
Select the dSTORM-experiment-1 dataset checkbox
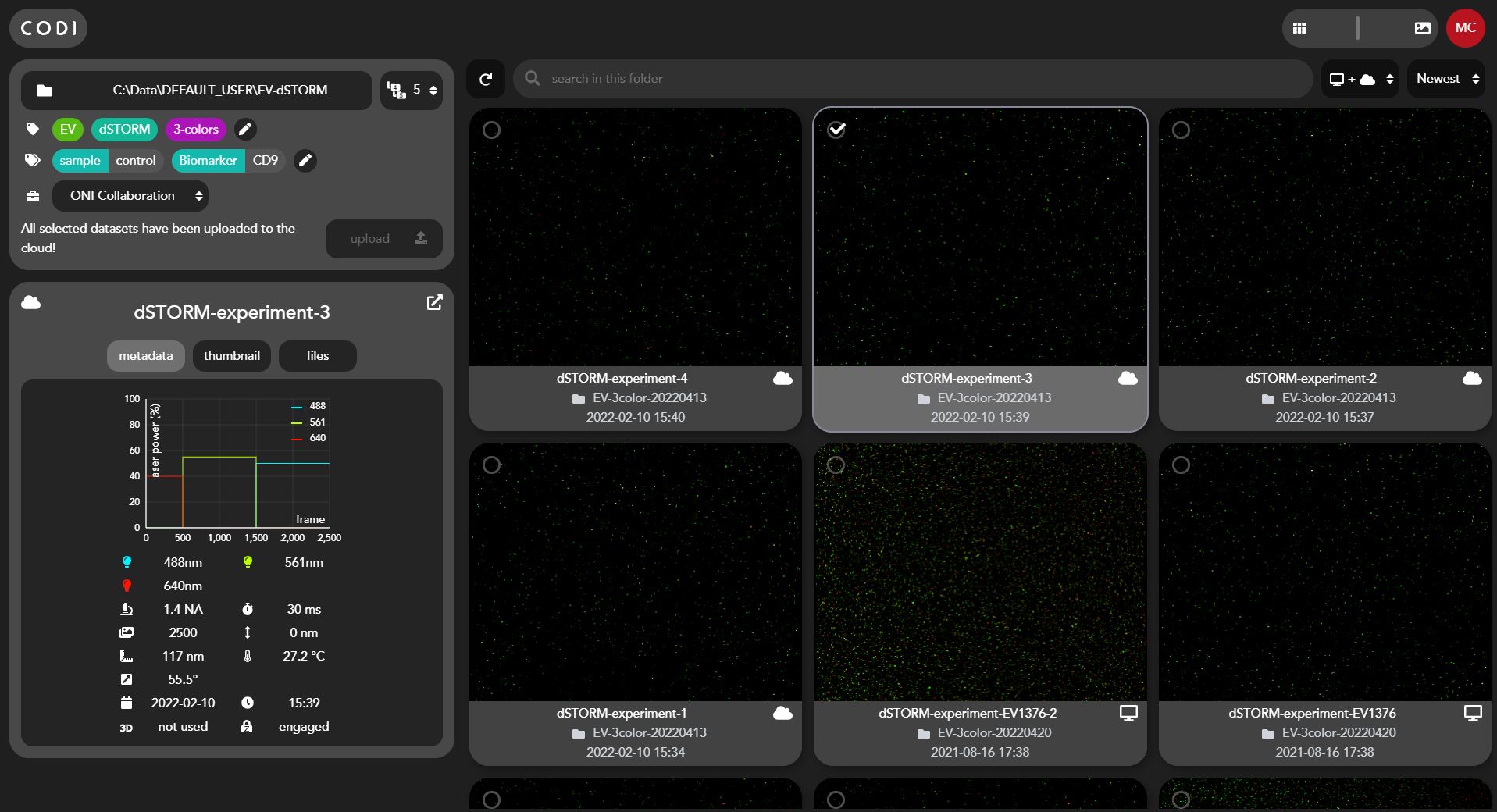pyautogui.click(x=491, y=465)
